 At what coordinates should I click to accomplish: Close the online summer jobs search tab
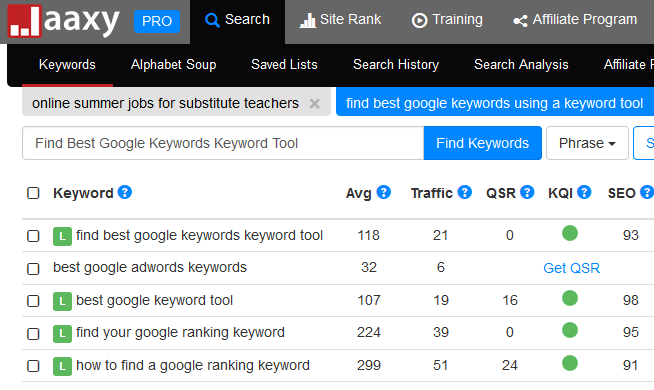tap(314, 103)
